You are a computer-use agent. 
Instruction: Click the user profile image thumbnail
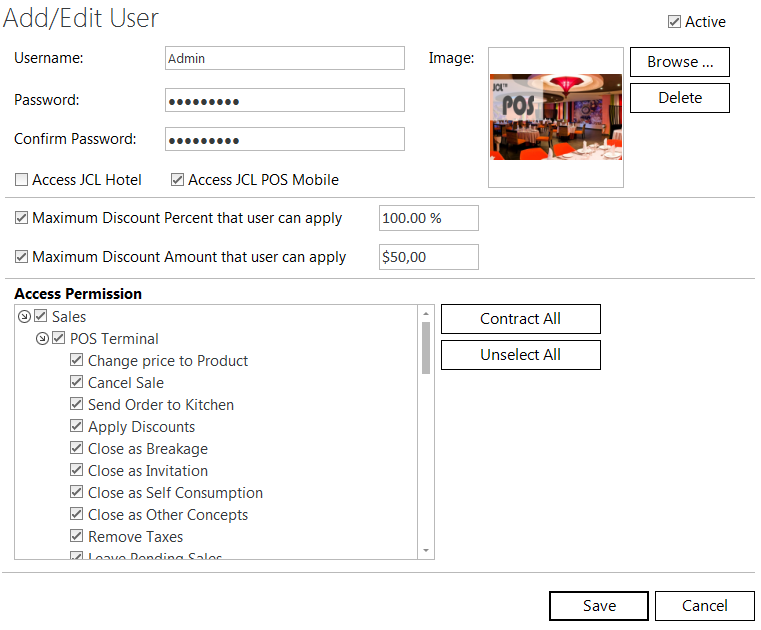tap(555, 117)
